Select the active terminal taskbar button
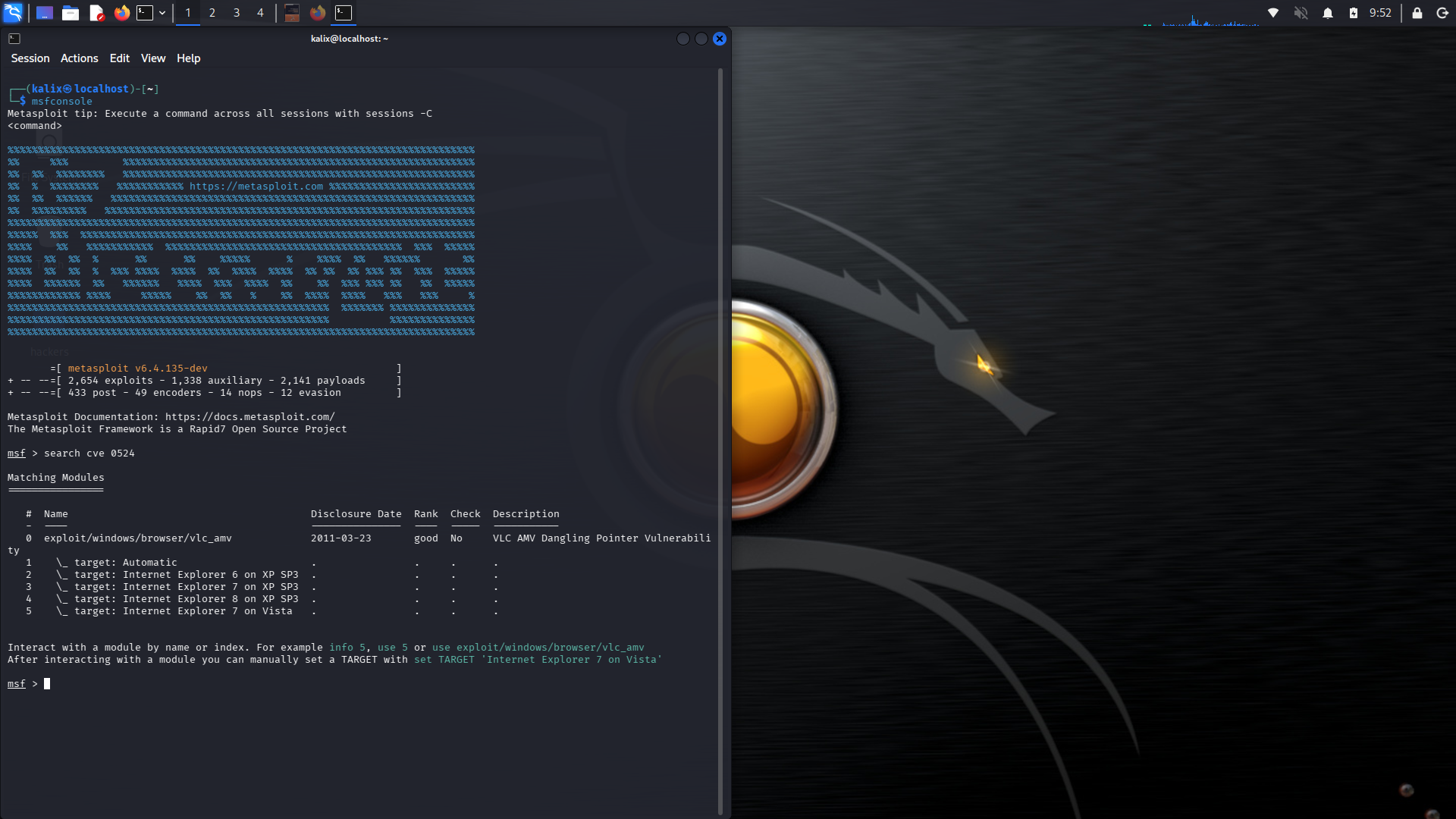 344,13
